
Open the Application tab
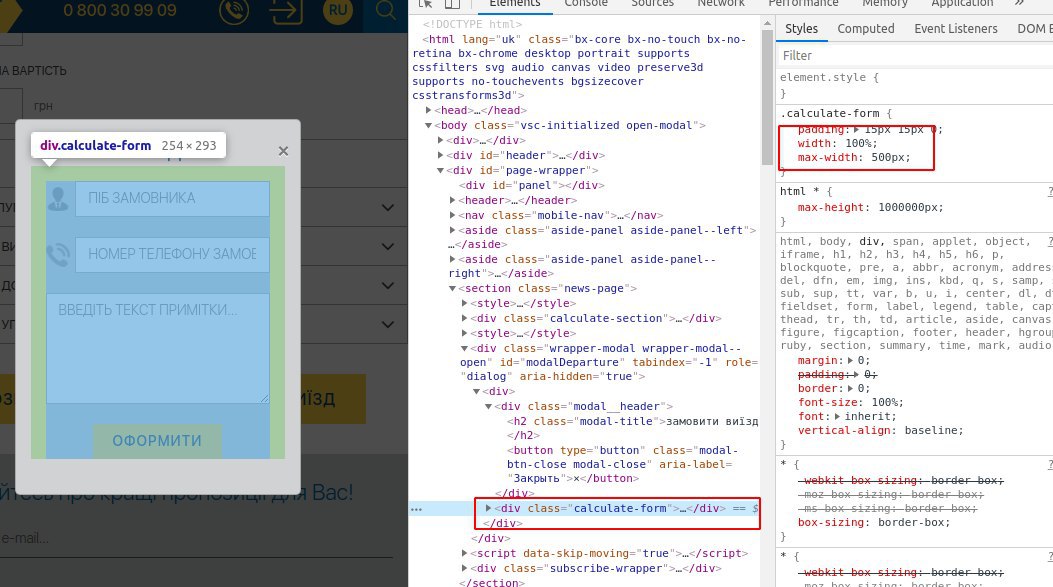tap(962, 4)
